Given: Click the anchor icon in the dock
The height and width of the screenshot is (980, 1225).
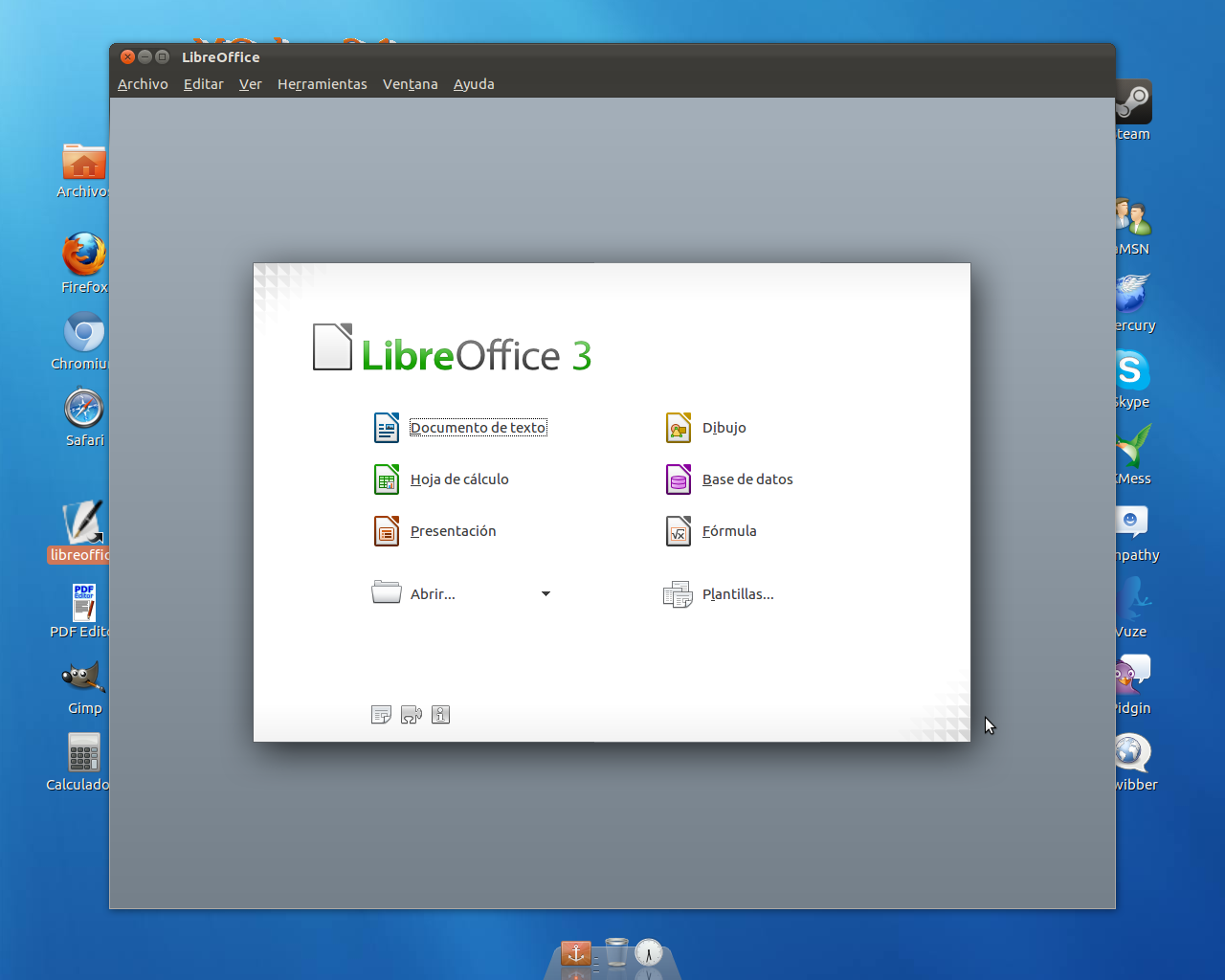Looking at the screenshot, I should click(x=575, y=953).
